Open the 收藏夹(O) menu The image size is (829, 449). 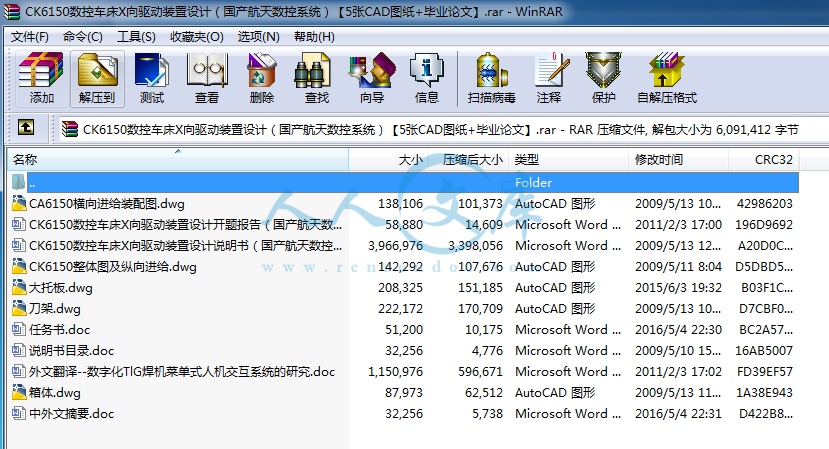coord(197,36)
